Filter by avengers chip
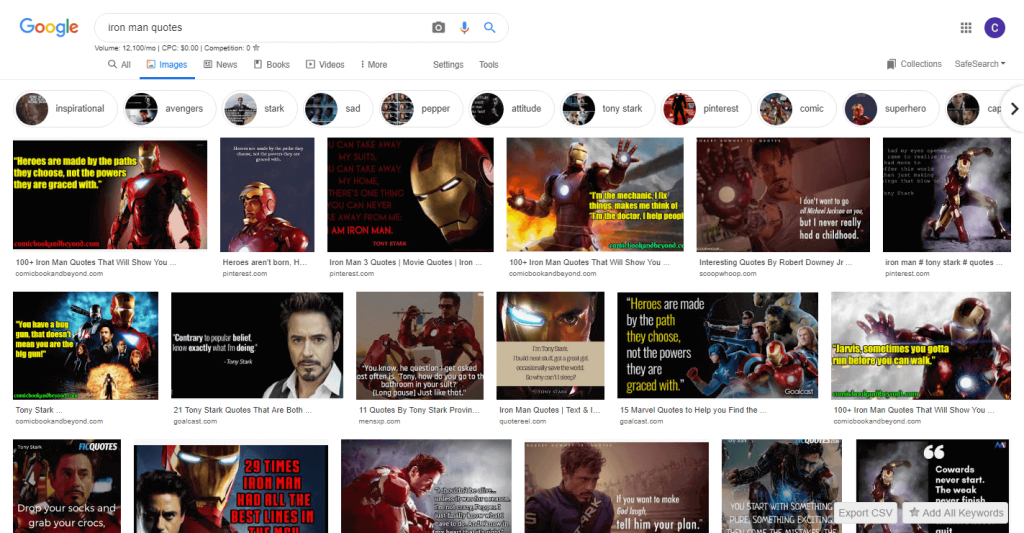This screenshot has height=533, width=1024. coord(170,109)
